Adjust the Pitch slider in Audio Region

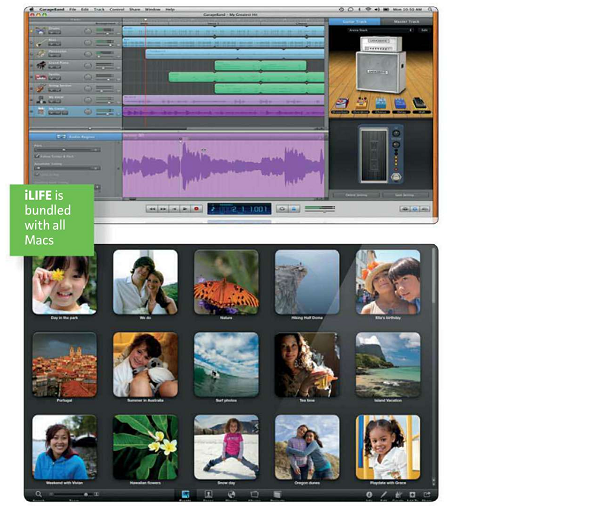[68, 150]
